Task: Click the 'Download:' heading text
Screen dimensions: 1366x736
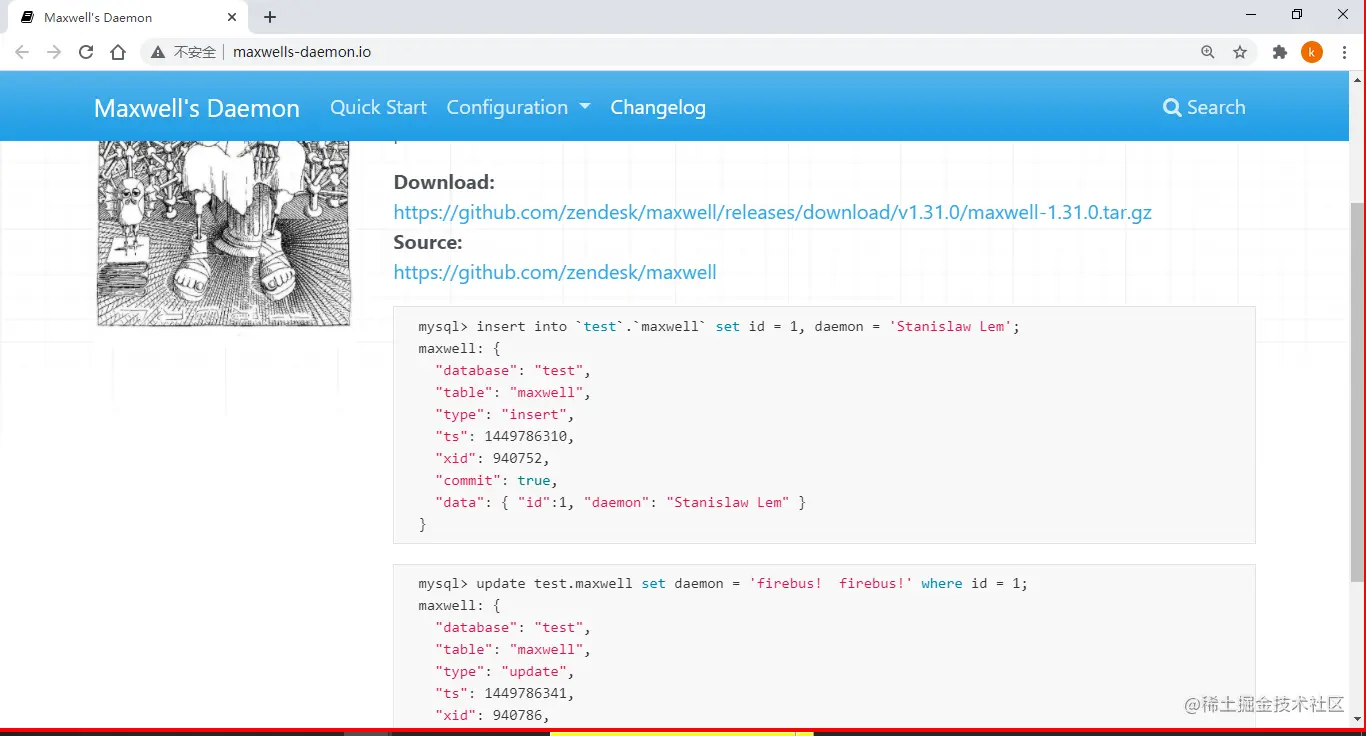Action: (444, 182)
